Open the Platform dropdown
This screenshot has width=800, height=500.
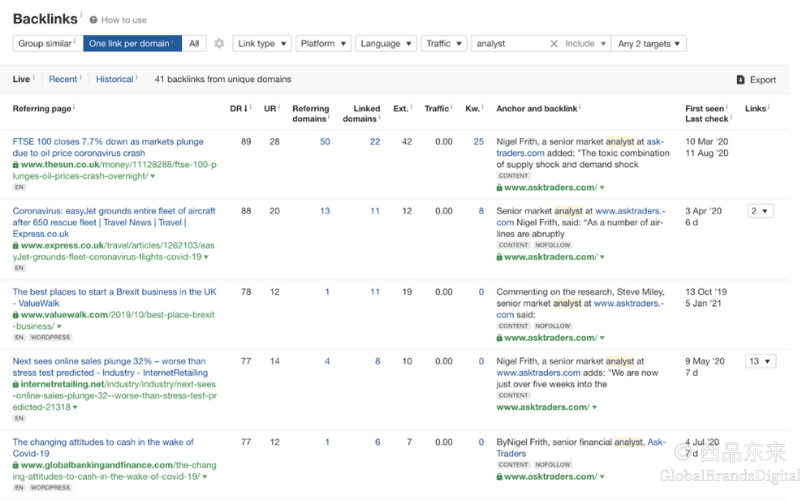pyautogui.click(x=323, y=43)
